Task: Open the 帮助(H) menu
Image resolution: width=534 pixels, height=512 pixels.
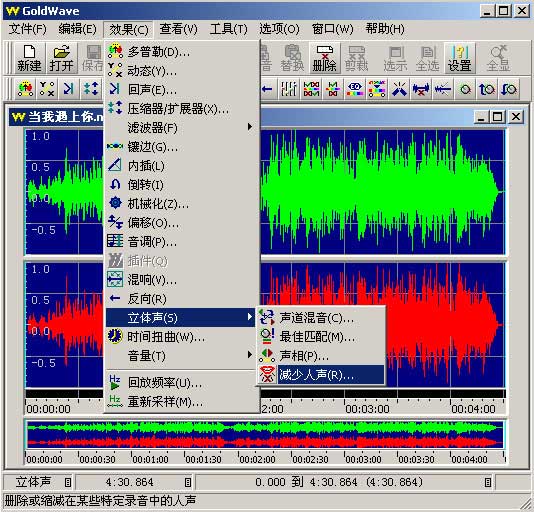Action: click(x=385, y=29)
